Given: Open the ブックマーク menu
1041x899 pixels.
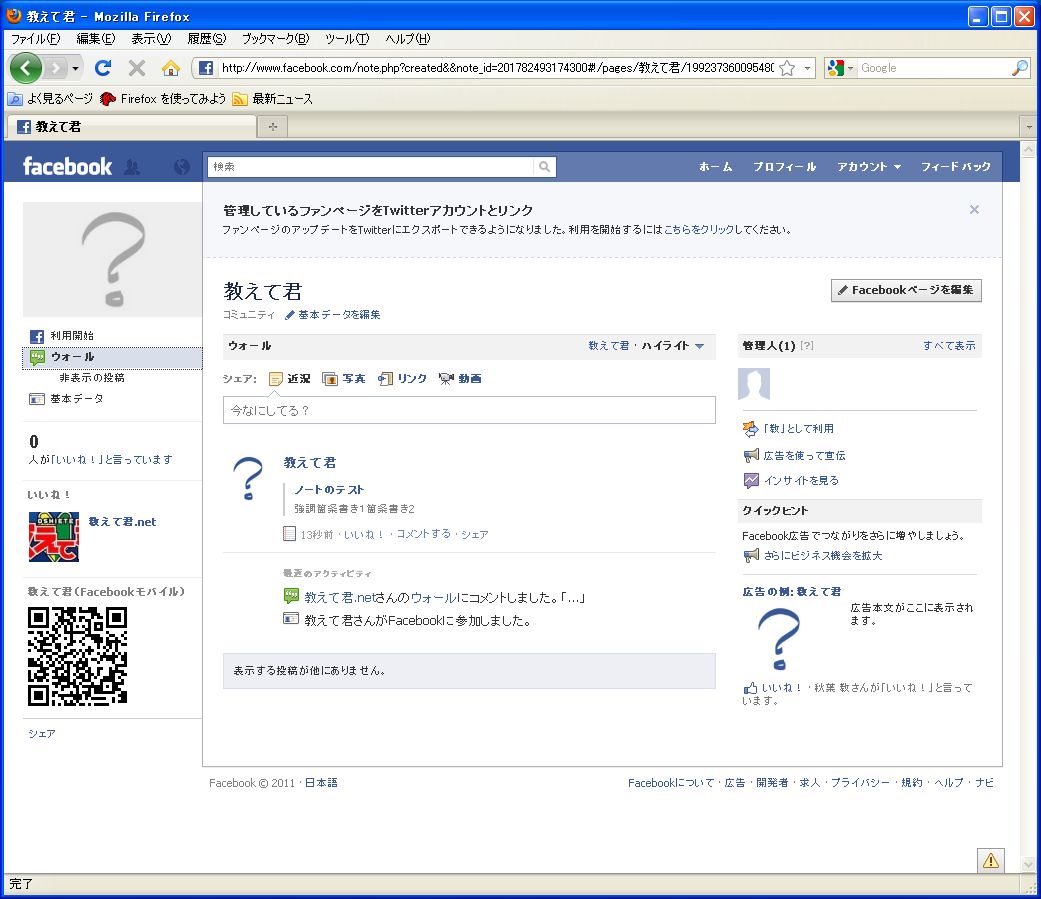Looking at the screenshot, I should 275,39.
